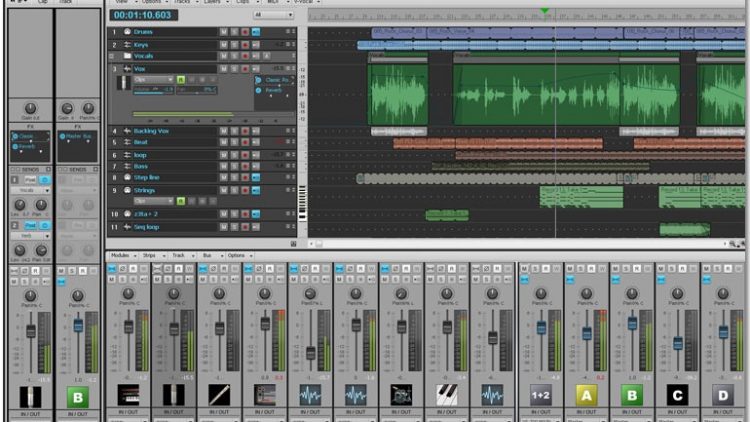The height and width of the screenshot is (422, 750).
Task: Expand IN / OUT on the D bus strip
Action: click(723, 412)
